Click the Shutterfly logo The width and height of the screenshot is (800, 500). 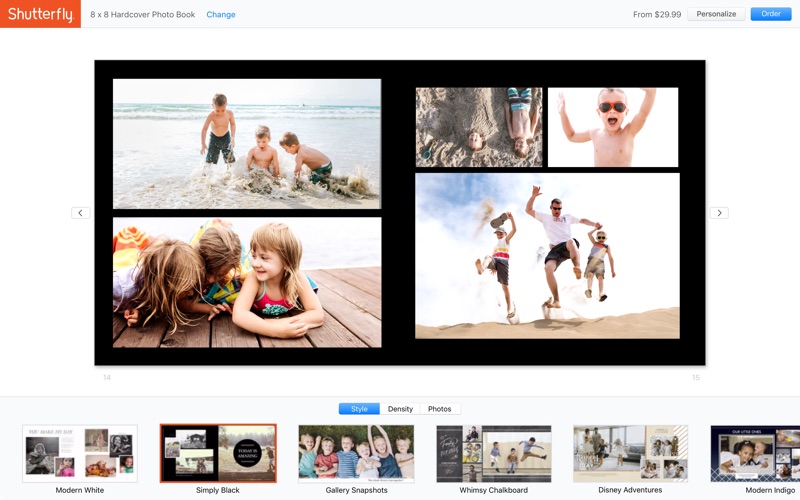(x=40, y=14)
